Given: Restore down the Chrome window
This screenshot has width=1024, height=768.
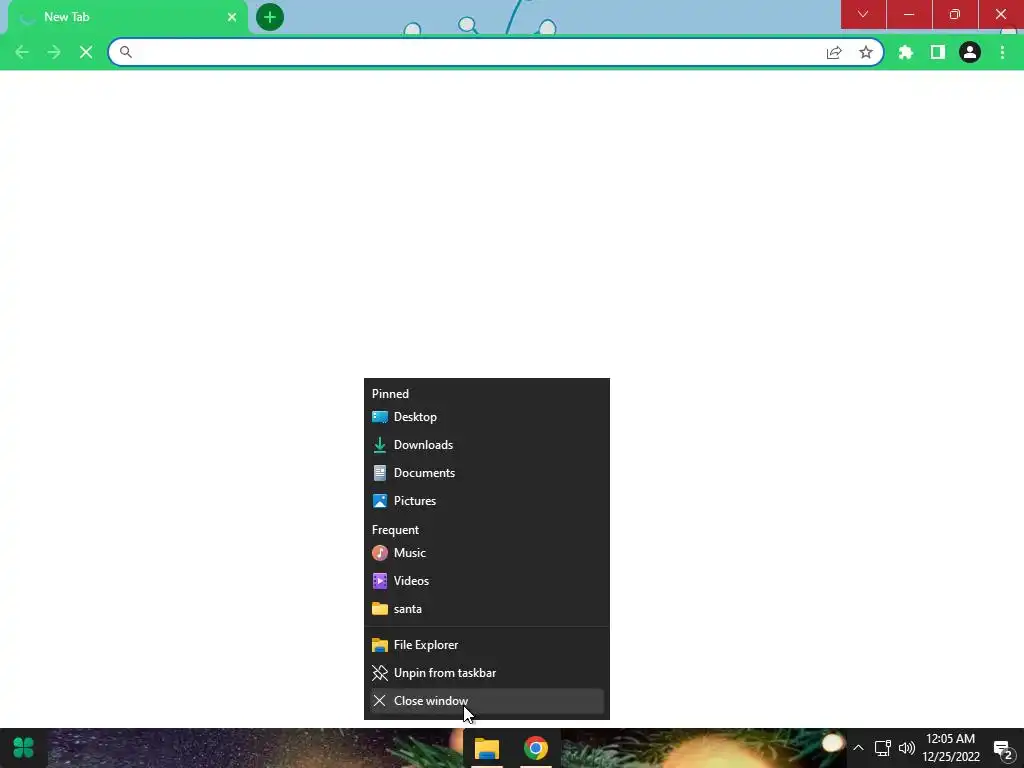Looking at the screenshot, I should click(x=955, y=14).
